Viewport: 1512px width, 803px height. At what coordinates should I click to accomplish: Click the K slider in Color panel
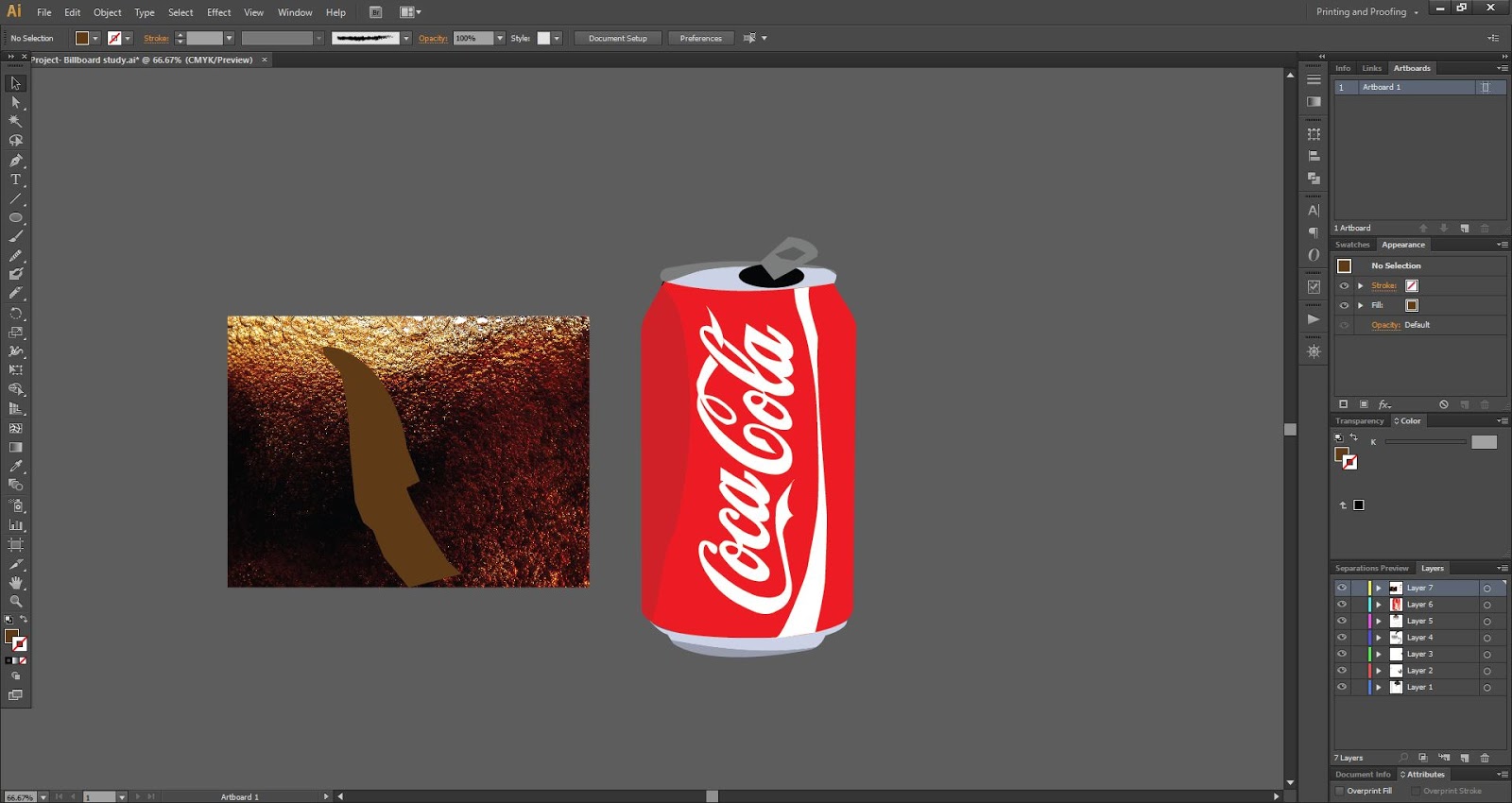click(1425, 442)
